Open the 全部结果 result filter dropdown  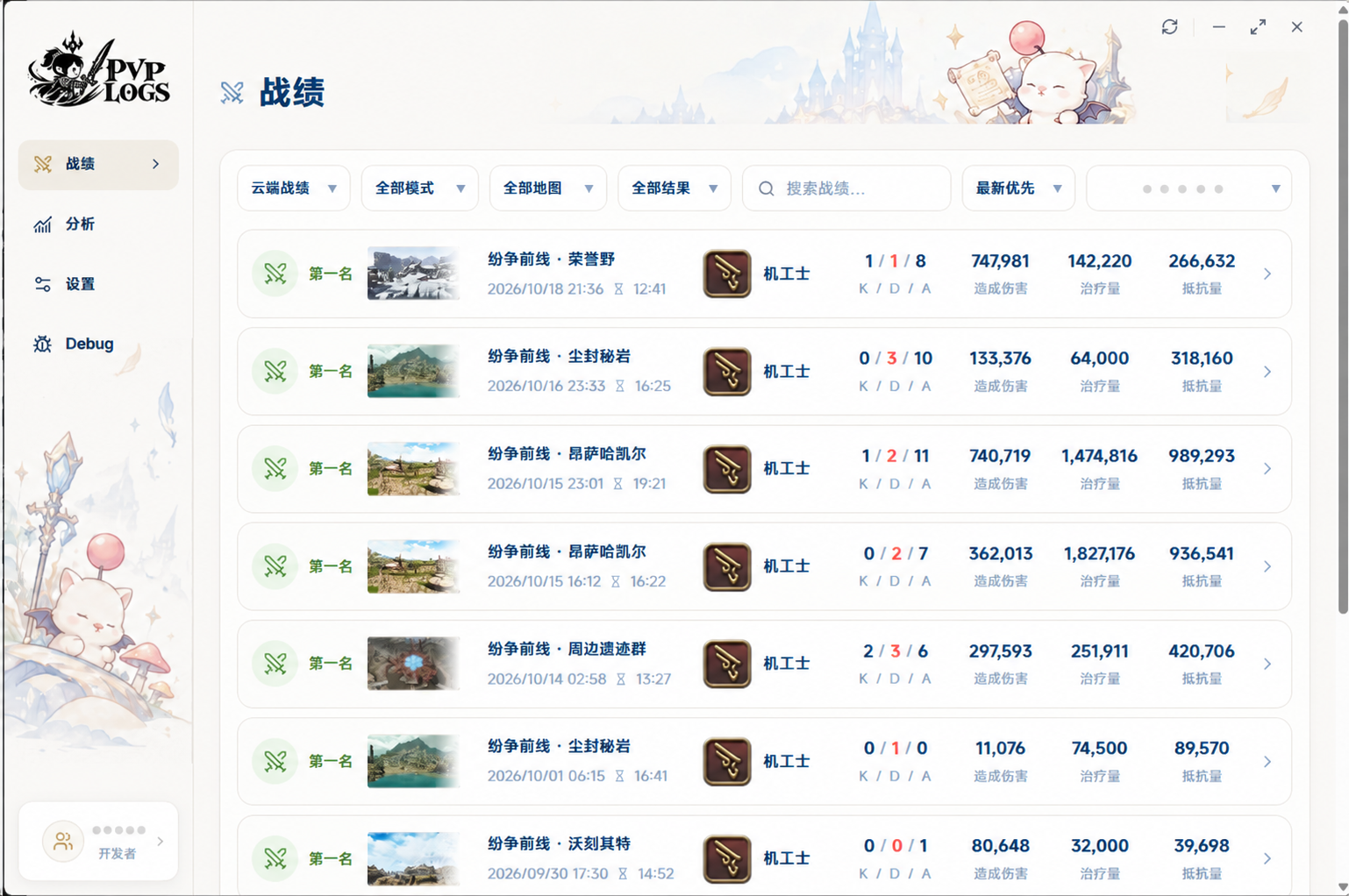(x=674, y=188)
